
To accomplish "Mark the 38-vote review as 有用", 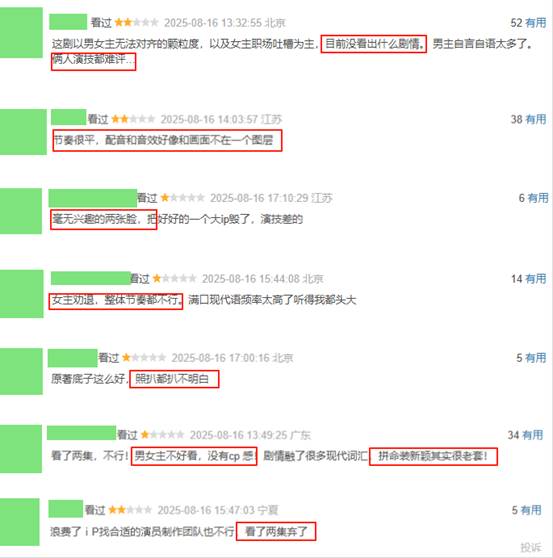I will (x=536, y=119).
